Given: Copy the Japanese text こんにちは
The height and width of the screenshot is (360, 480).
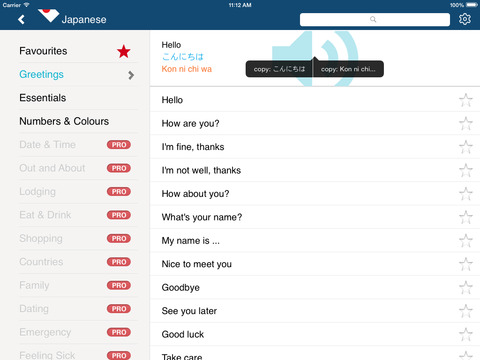Looking at the screenshot, I should (x=279, y=69).
